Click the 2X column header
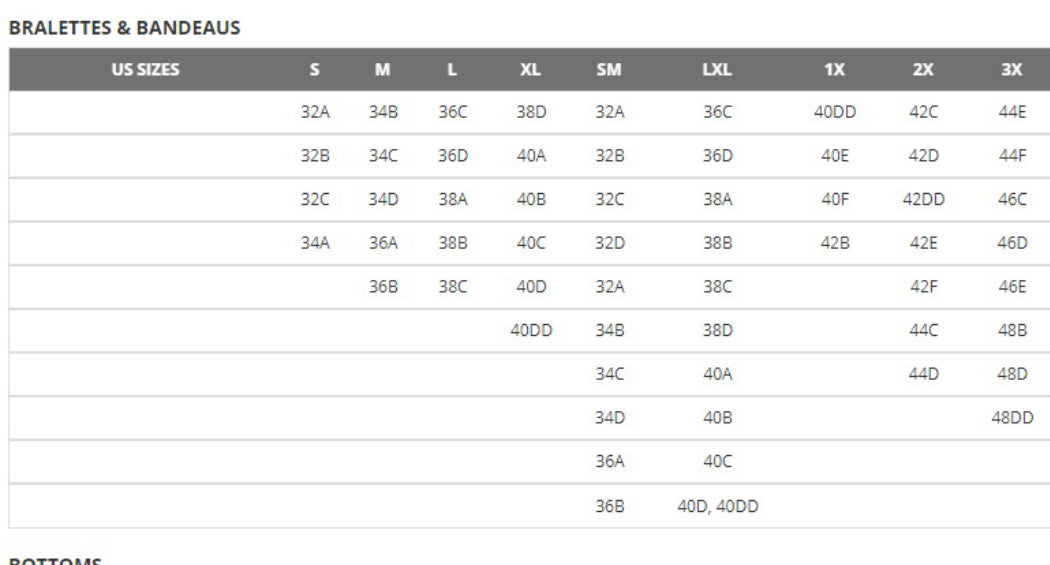This screenshot has height=565, width=1050. coord(923,70)
